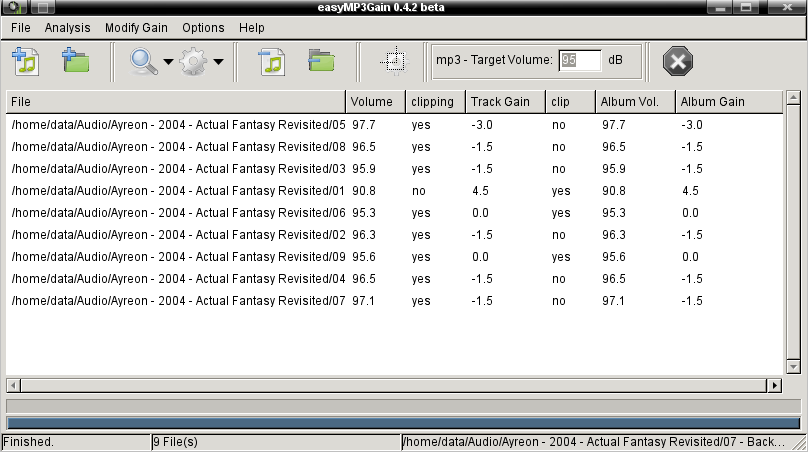The image size is (808, 452).
Task: Click Volume value 95.3 in row 06
Action: (364, 213)
